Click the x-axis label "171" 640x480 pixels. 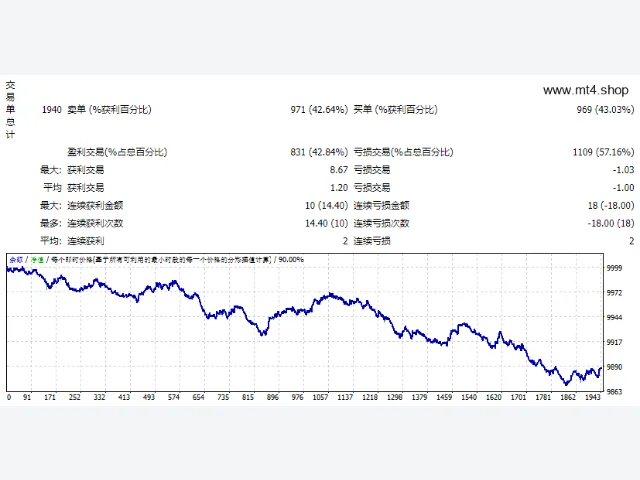click(x=50, y=397)
